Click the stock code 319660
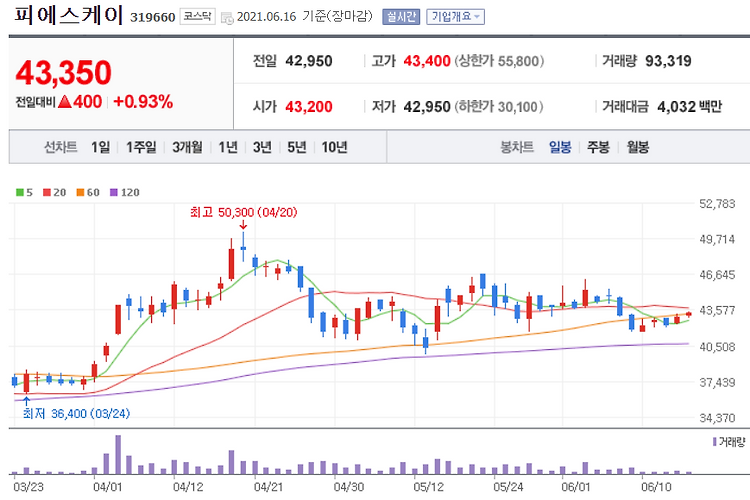 pos(153,17)
